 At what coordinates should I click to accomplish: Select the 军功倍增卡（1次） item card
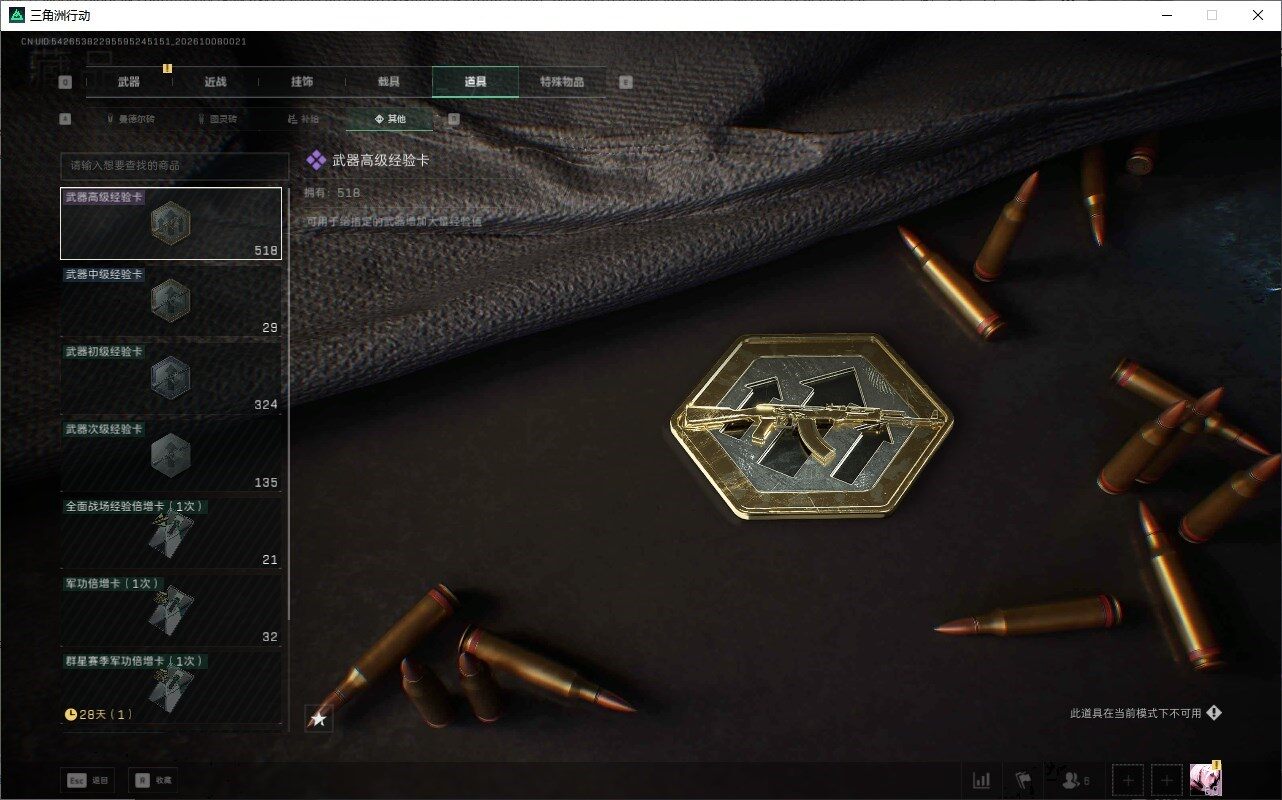point(171,610)
